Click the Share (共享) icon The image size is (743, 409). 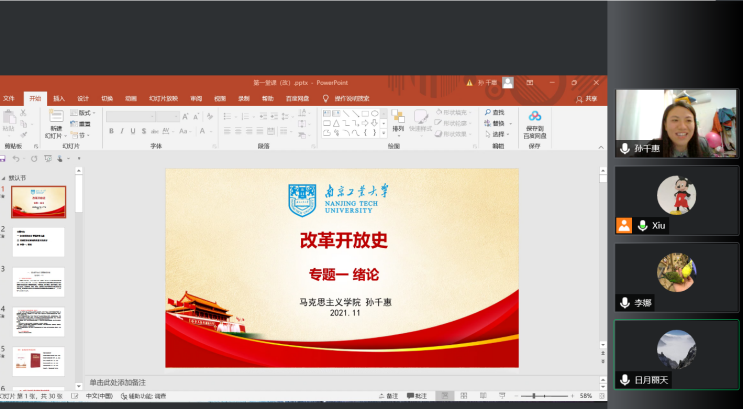[x=587, y=99]
